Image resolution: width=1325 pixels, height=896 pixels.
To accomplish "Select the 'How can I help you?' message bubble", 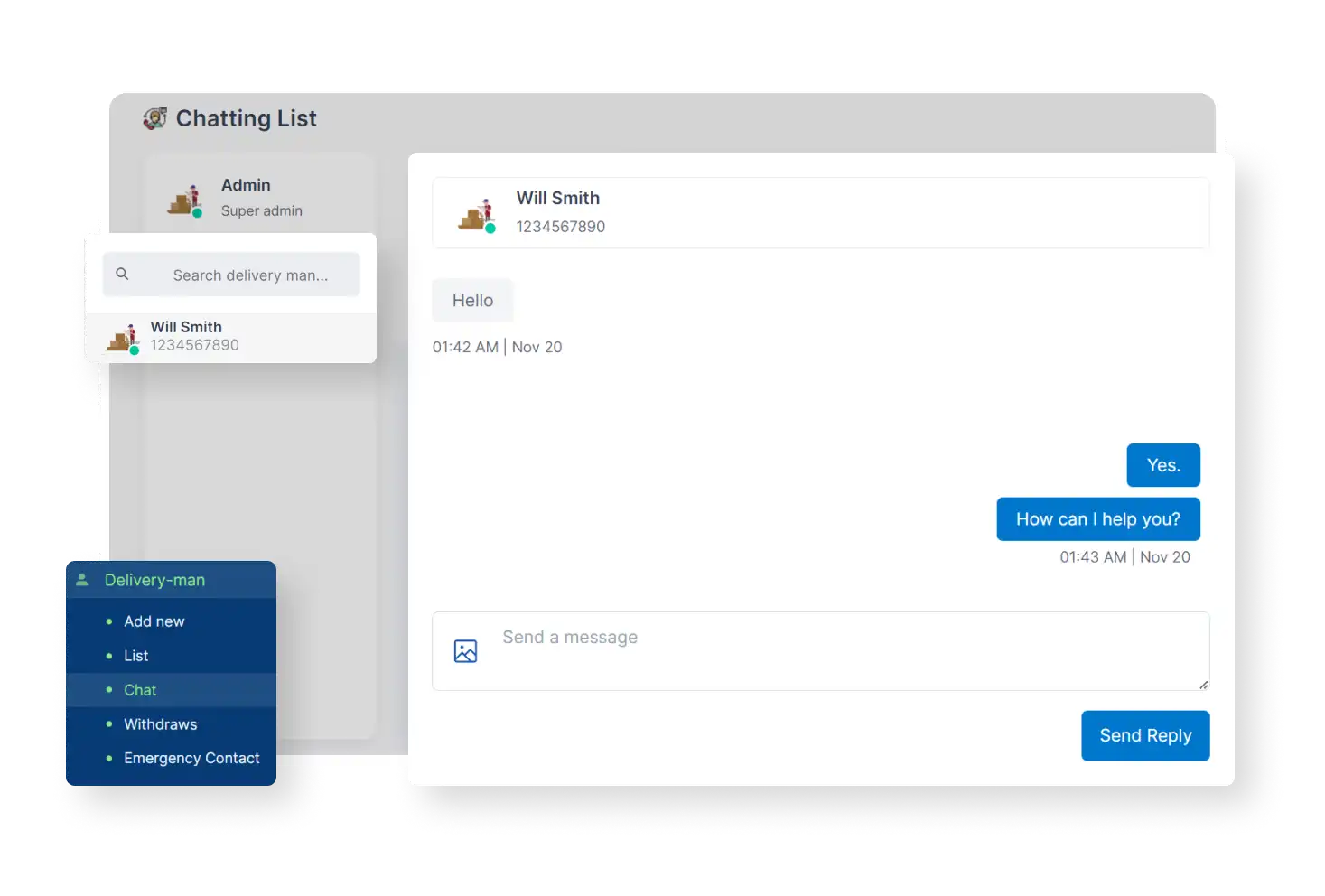I will (x=1097, y=518).
